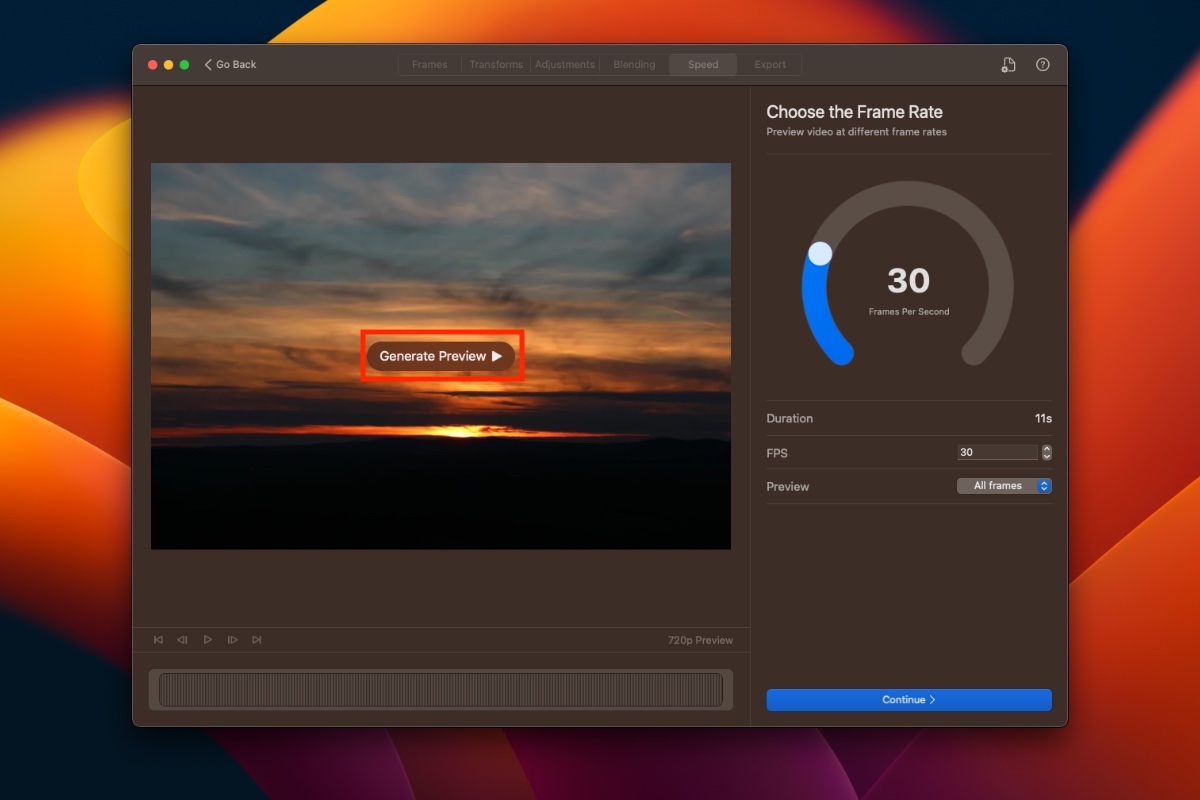Image resolution: width=1200 pixels, height=800 pixels.
Task: Go to the Export tab
Action: tap(770, 65)
